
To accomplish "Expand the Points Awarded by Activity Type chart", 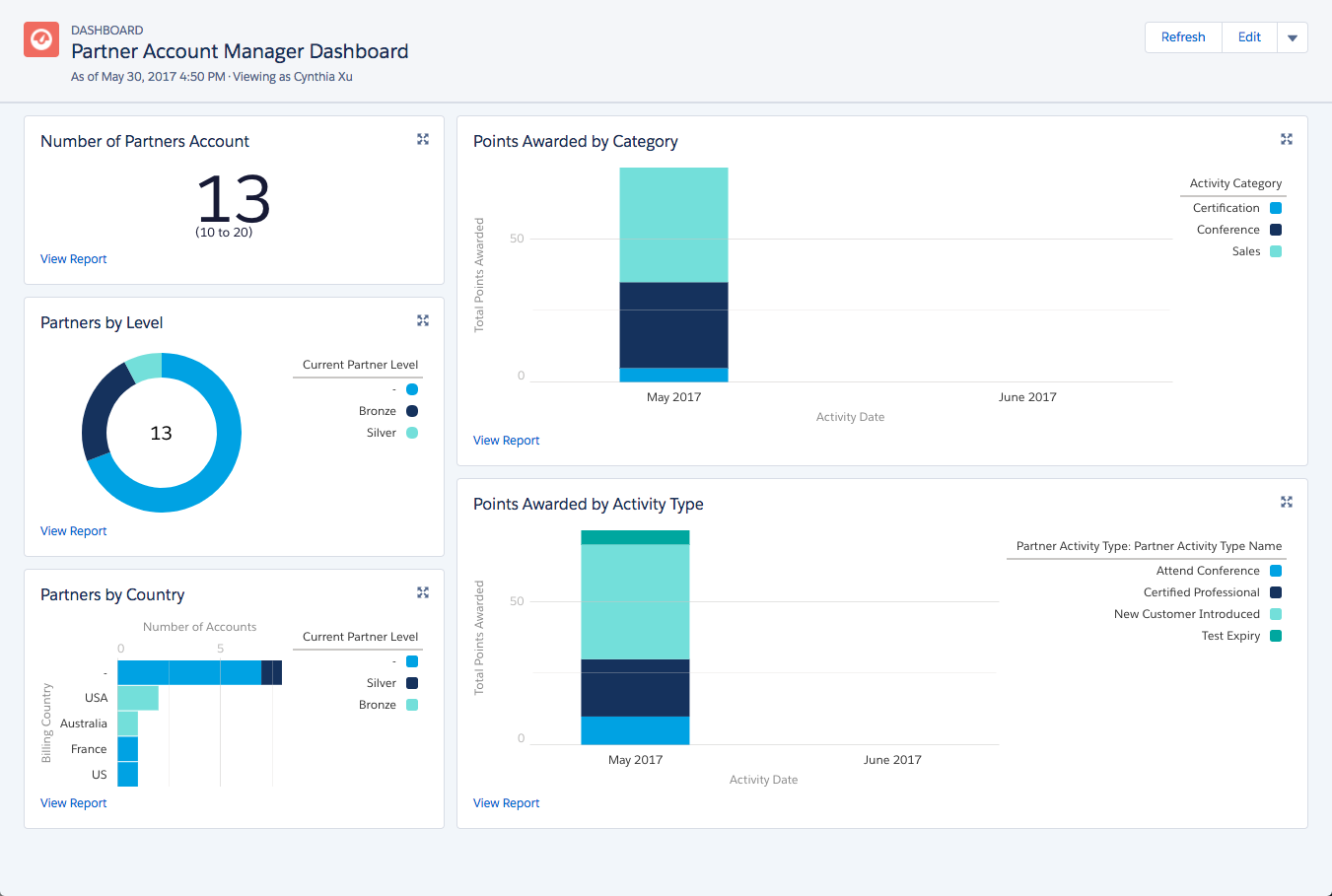I will [x=1287, y=502].
